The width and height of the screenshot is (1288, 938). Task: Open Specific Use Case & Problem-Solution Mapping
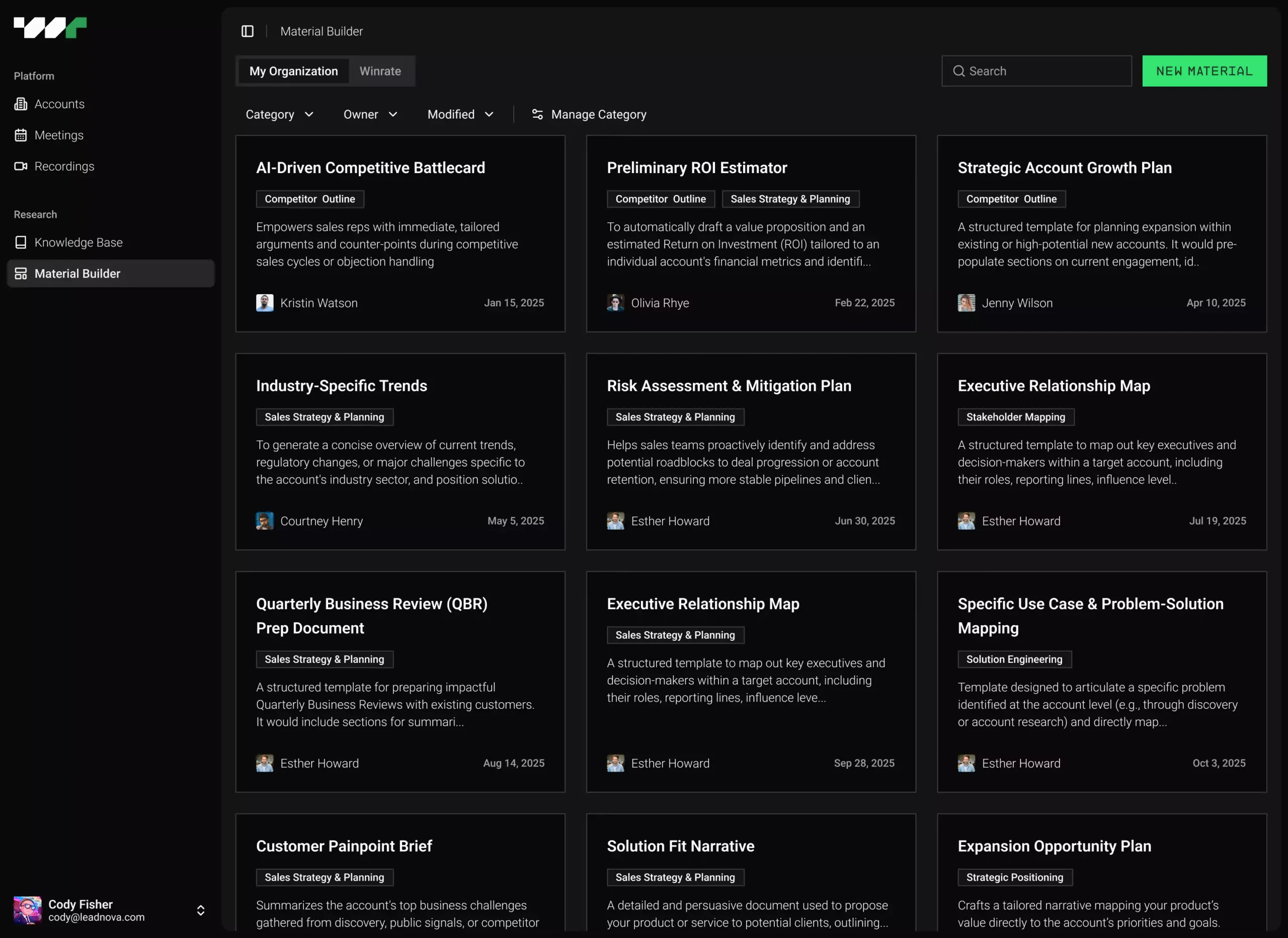click(1102, 681)
